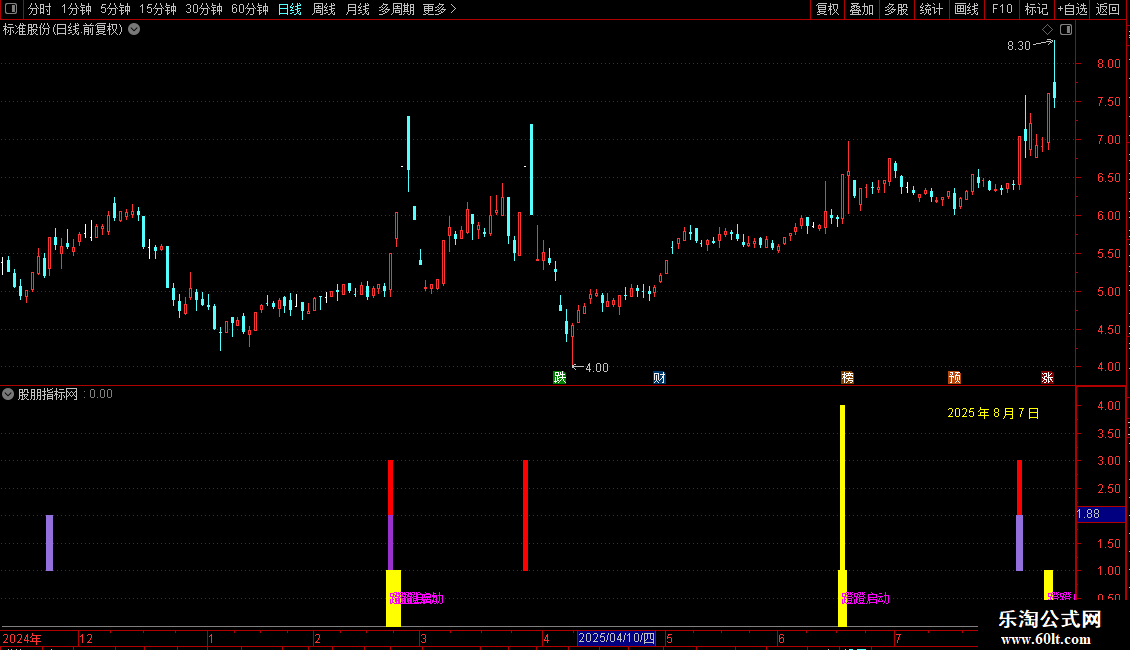
Task: Open the 复权 adjustment menu
Action: pyautogui.click(x=827, y=9)
